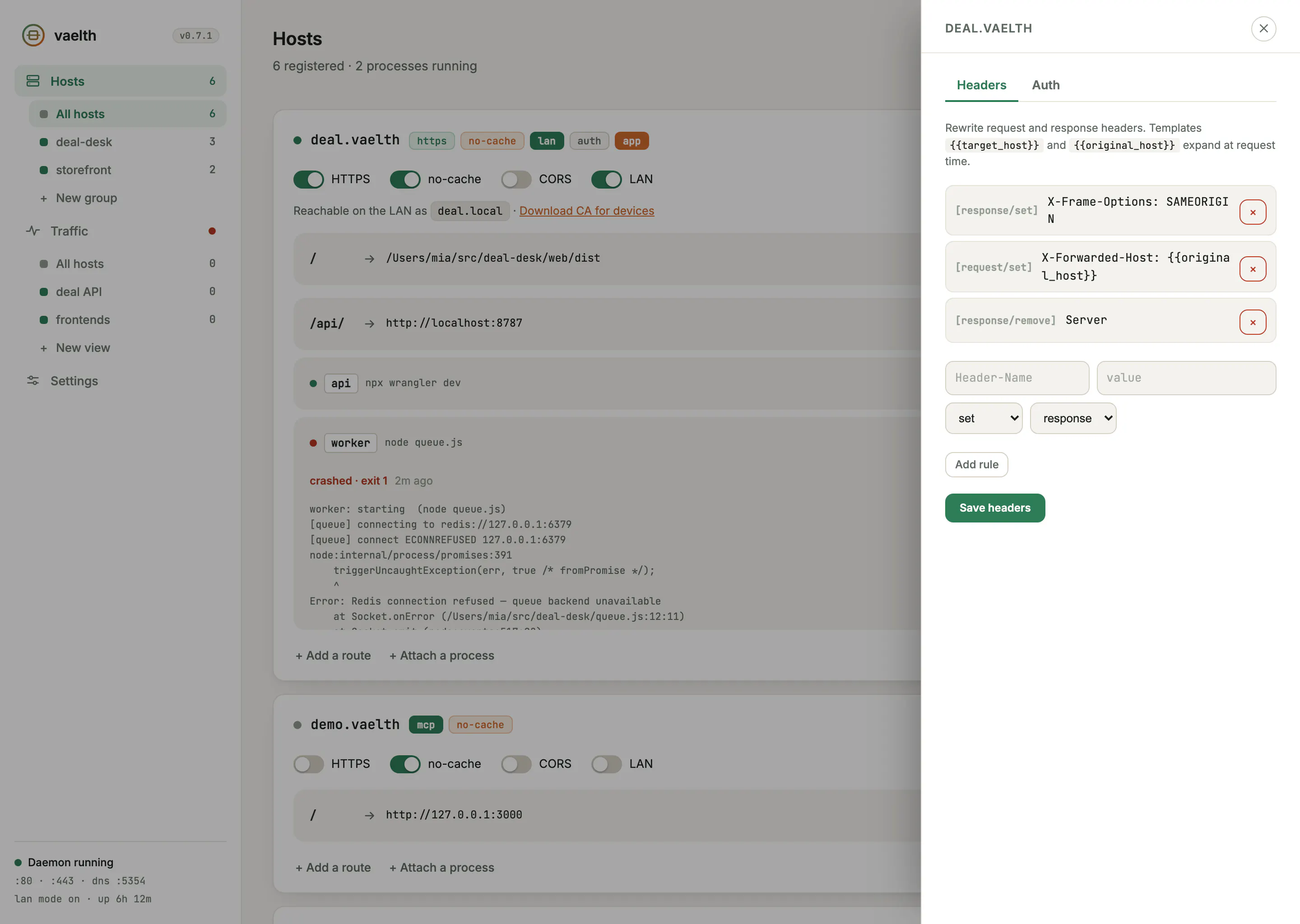Enable CORS on demo.vaelth
Viewport: 1300px width, 924px height.
coord(515,764)
